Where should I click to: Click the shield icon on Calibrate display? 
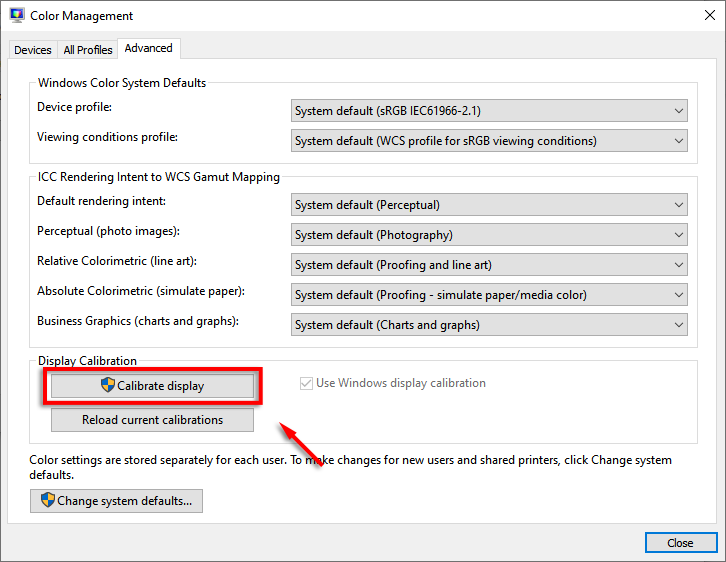click(108, 385)
